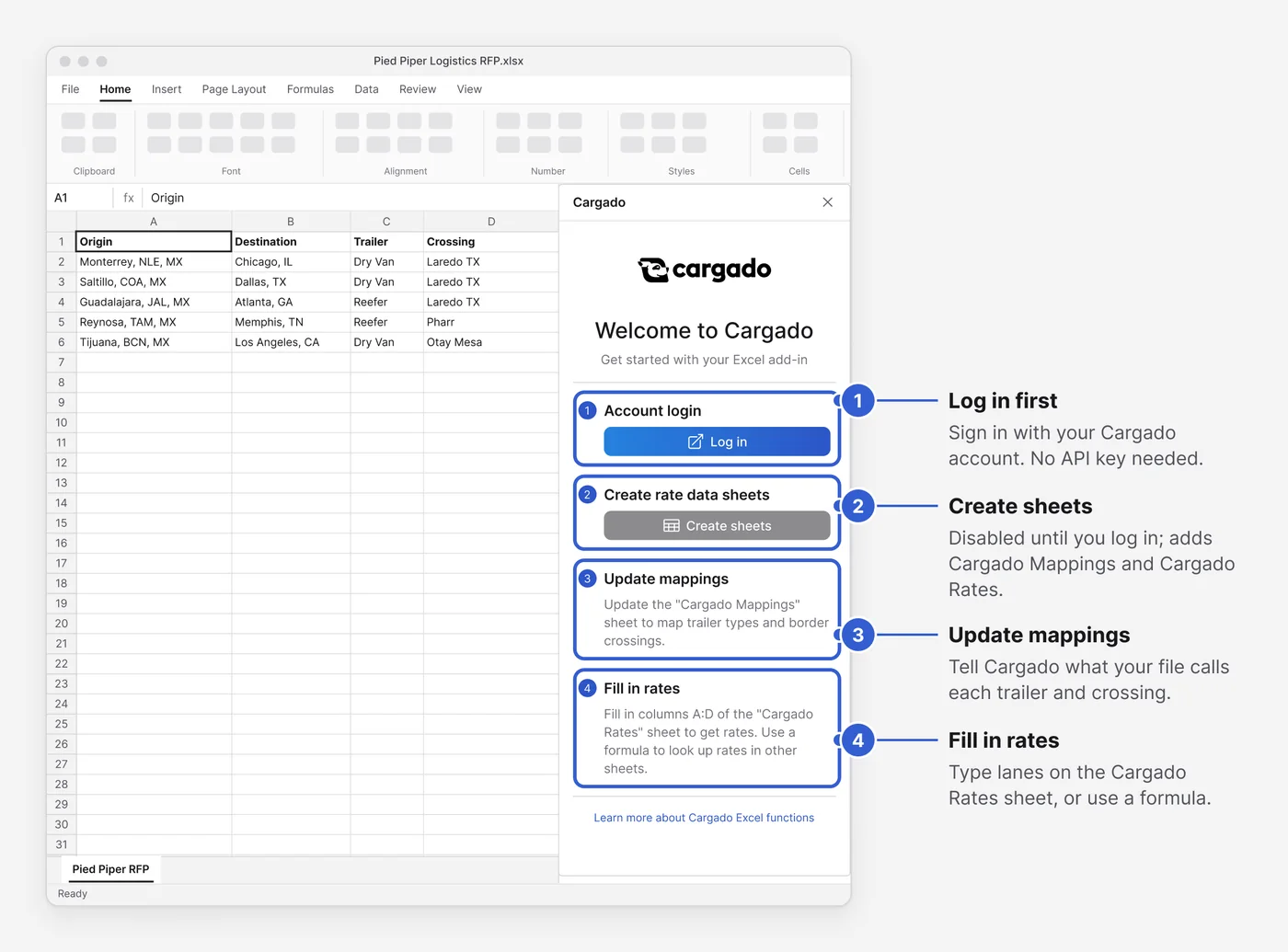
Task: Select cell Dallas, TX
Action: (x=291, y=282)
